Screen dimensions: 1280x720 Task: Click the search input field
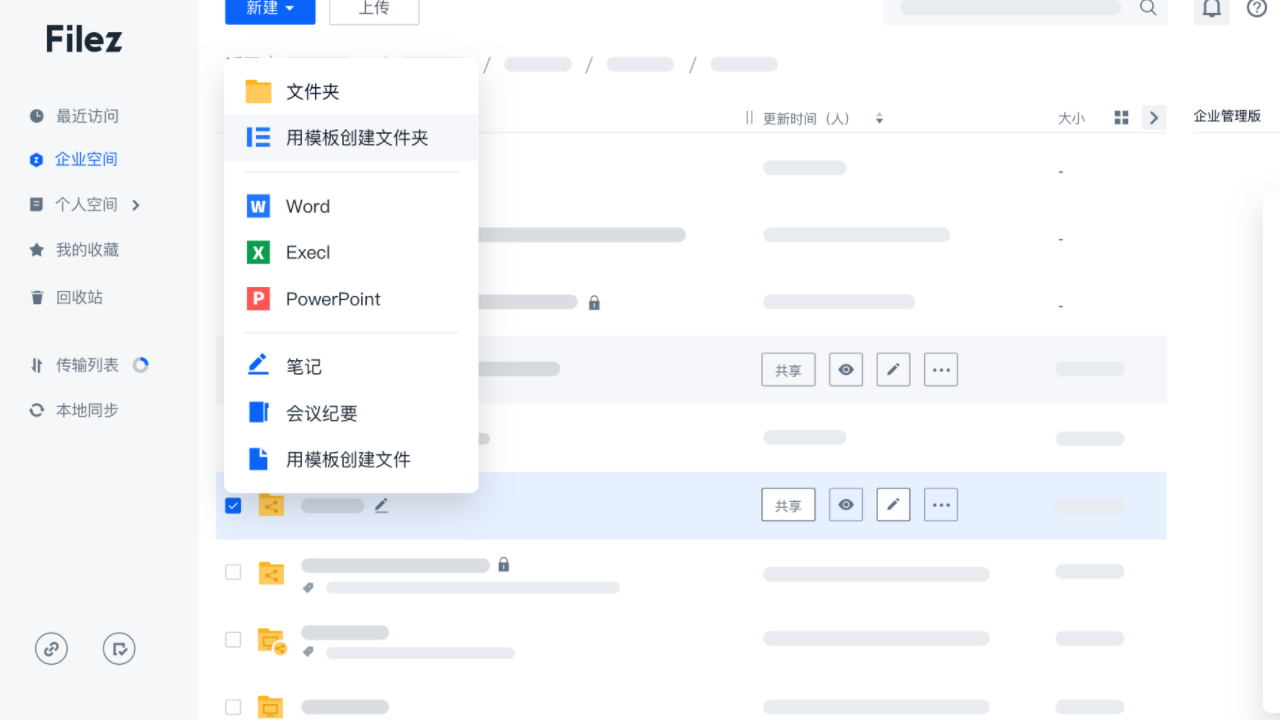point(1010,8)
